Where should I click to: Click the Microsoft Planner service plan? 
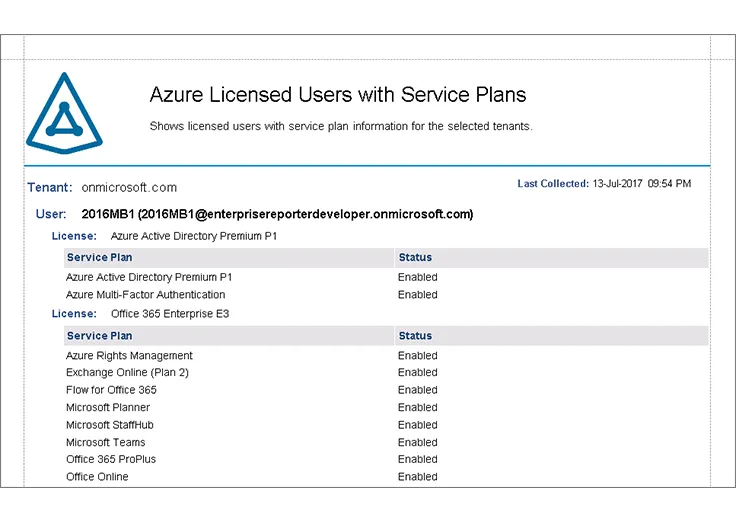point(108,408)
